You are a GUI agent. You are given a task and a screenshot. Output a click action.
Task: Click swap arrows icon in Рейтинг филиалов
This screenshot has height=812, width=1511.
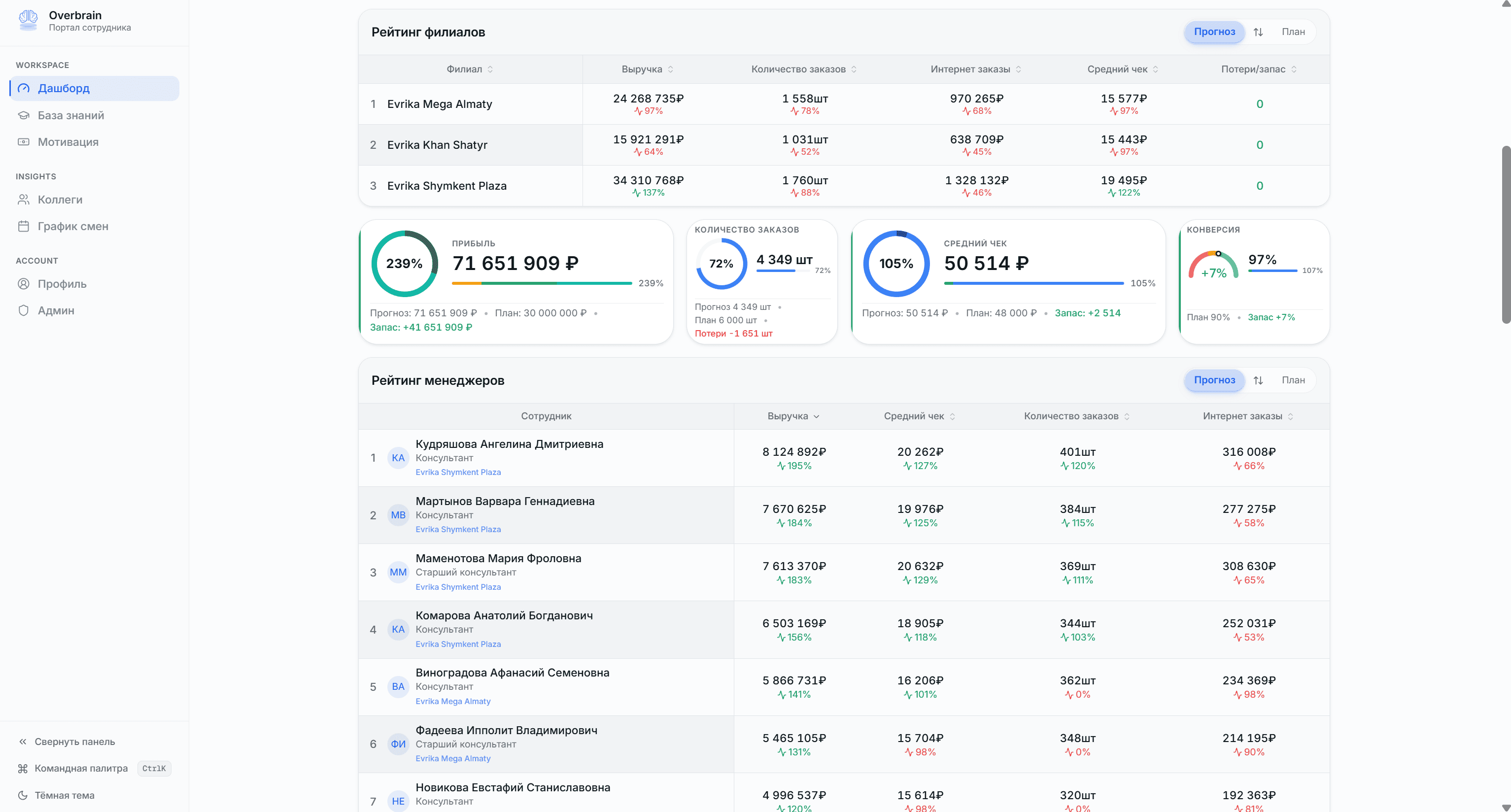pos(1258,32)
